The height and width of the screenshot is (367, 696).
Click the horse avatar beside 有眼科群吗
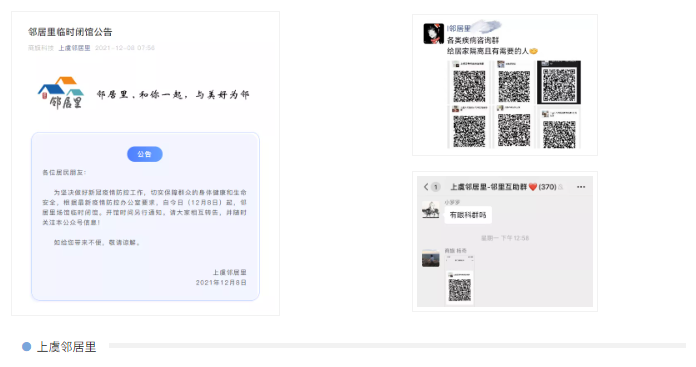(430, 210)
